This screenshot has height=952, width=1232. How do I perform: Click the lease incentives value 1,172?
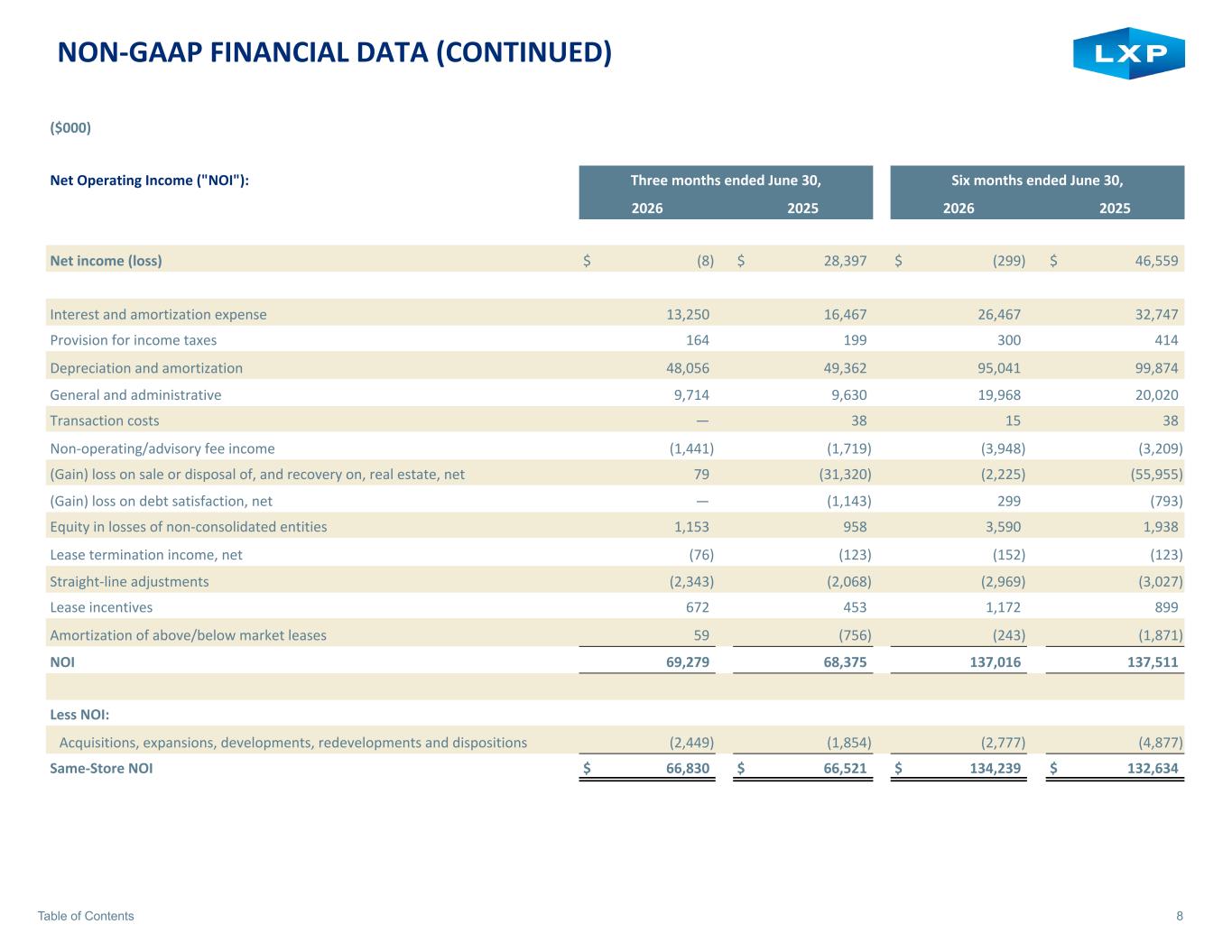(x=1002, y=607)
